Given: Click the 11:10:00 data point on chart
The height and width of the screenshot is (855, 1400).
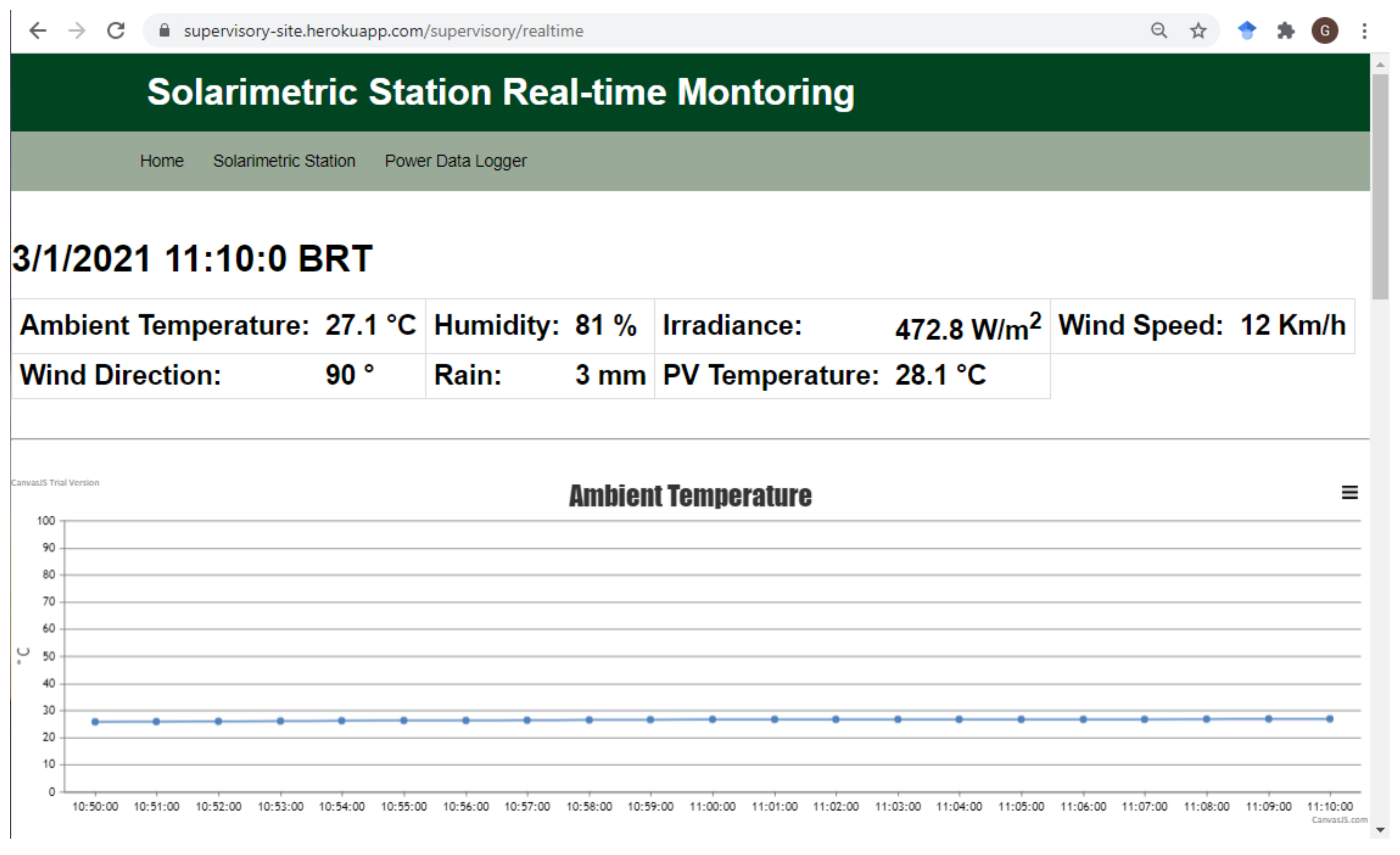Looking at the screenshot, I should pos(1330,719).
